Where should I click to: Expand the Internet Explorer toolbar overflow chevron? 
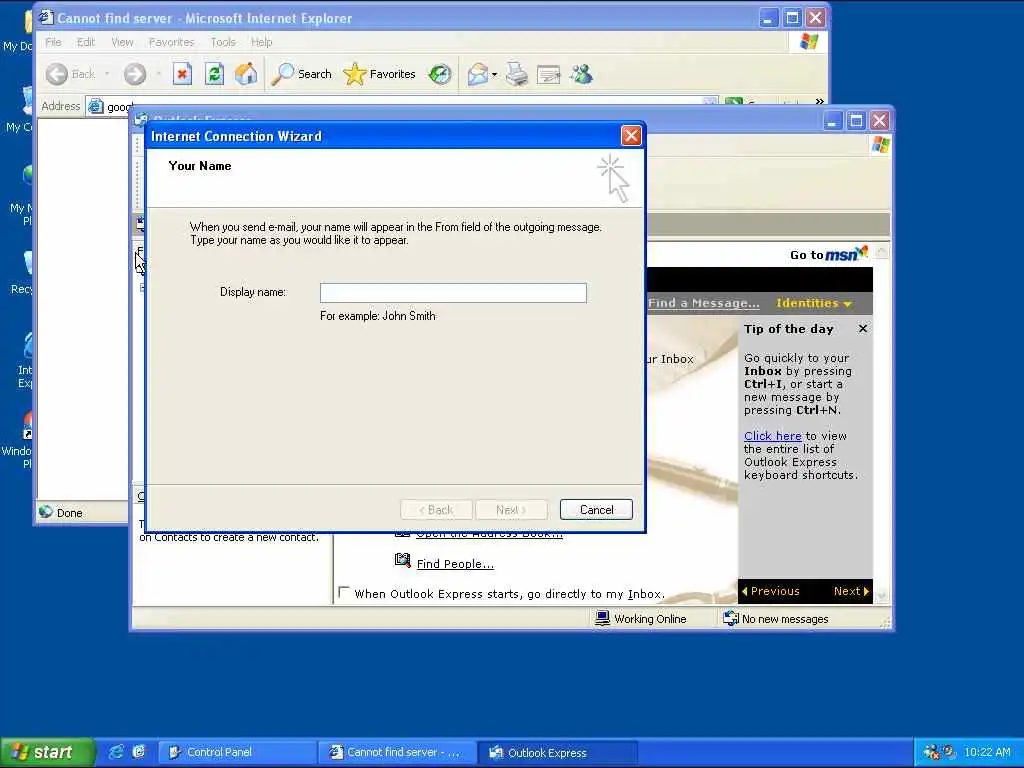coord(820,101)
